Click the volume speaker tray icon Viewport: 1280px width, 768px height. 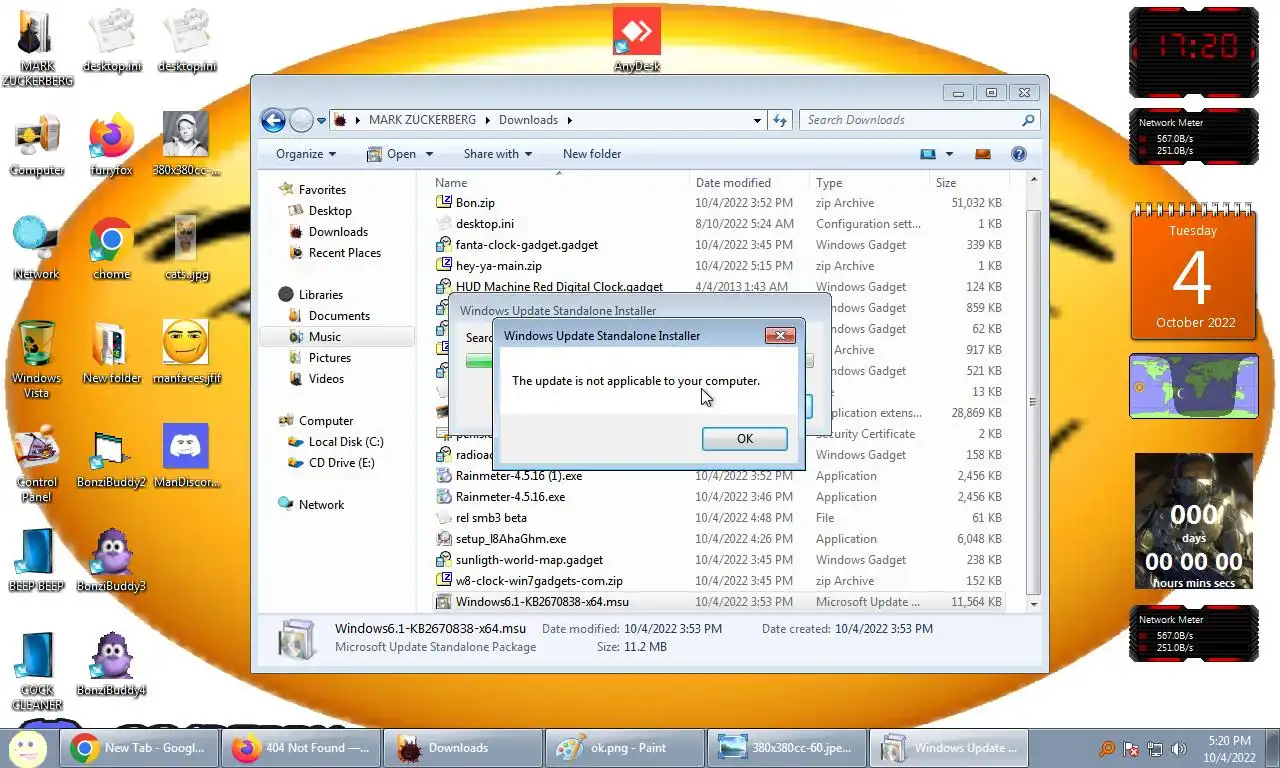[x=1179, y=749]
